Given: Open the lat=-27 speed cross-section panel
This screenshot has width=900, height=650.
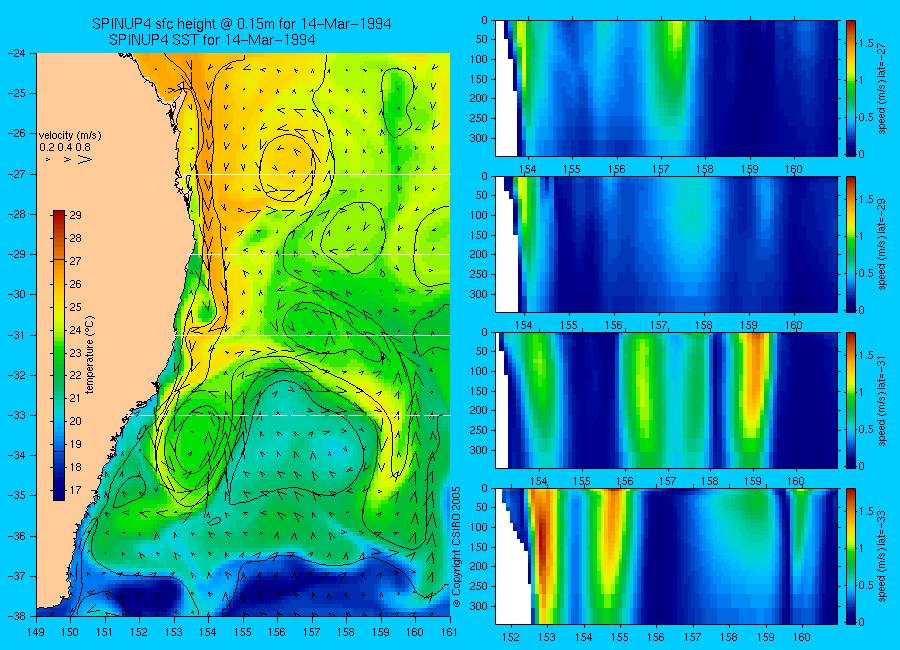Looking at the screenshot, I should [x=666, y=88].
